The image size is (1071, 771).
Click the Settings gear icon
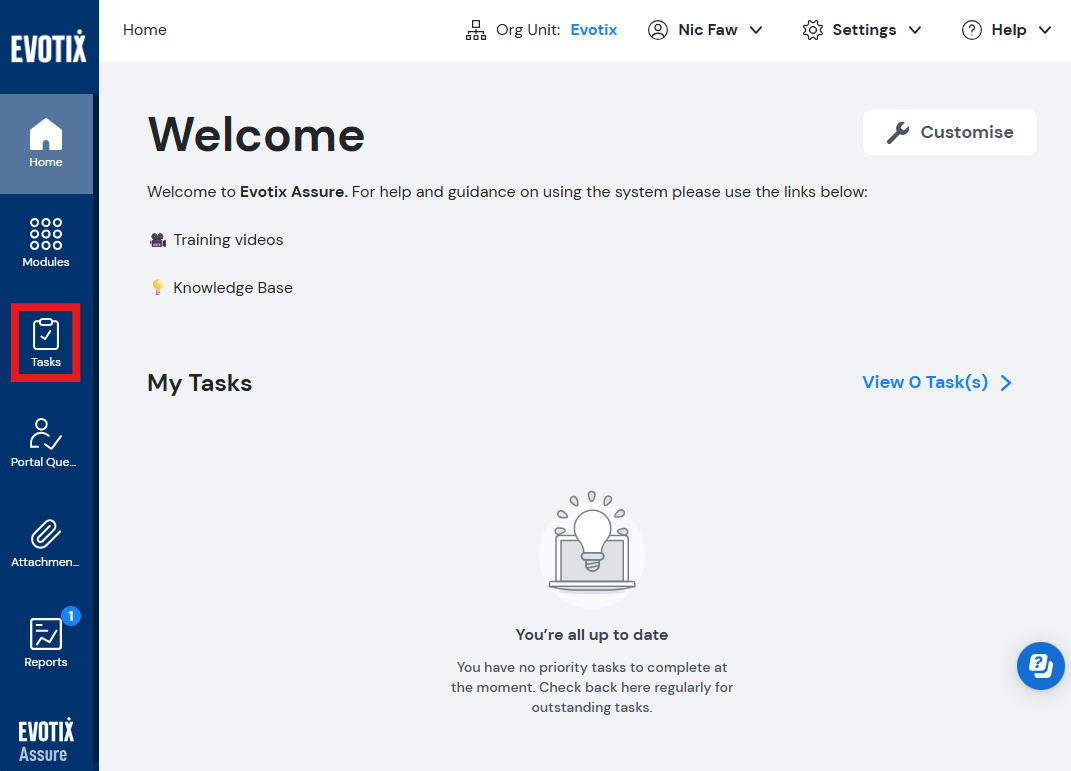813,30
